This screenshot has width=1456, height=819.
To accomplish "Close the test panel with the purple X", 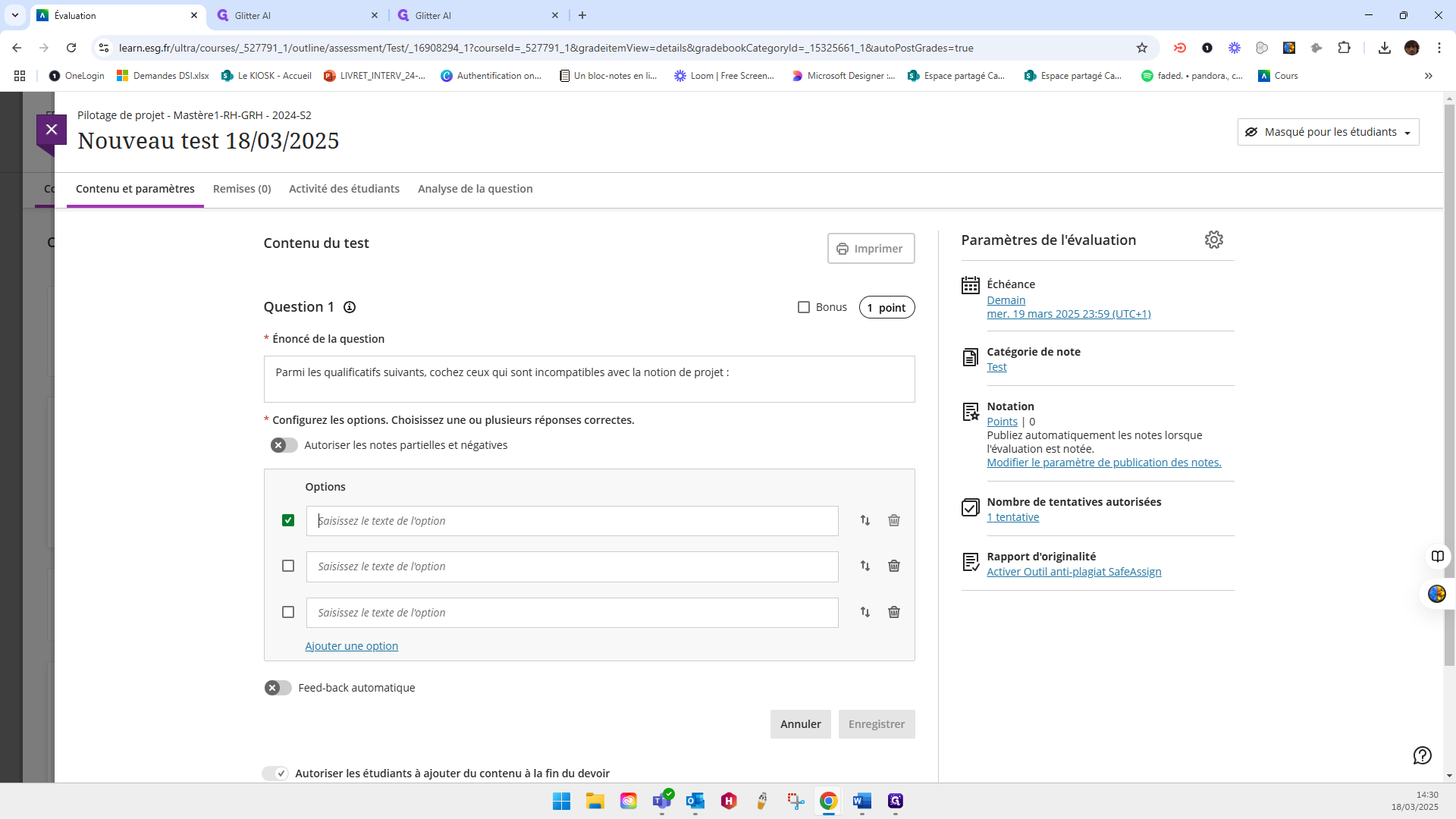I will 52,130.
